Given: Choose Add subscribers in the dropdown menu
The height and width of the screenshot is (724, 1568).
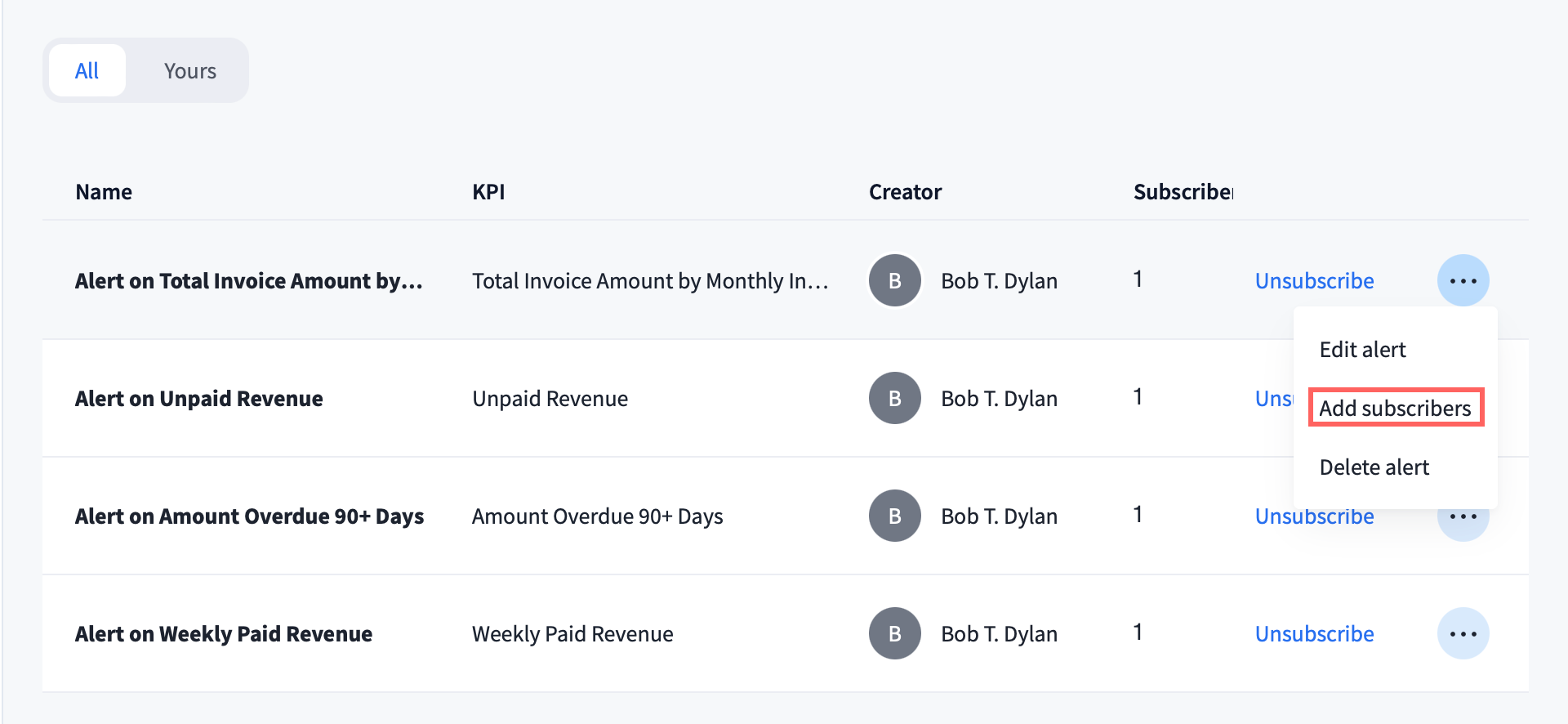Looking at the screenshot, I should point(1395,408).
